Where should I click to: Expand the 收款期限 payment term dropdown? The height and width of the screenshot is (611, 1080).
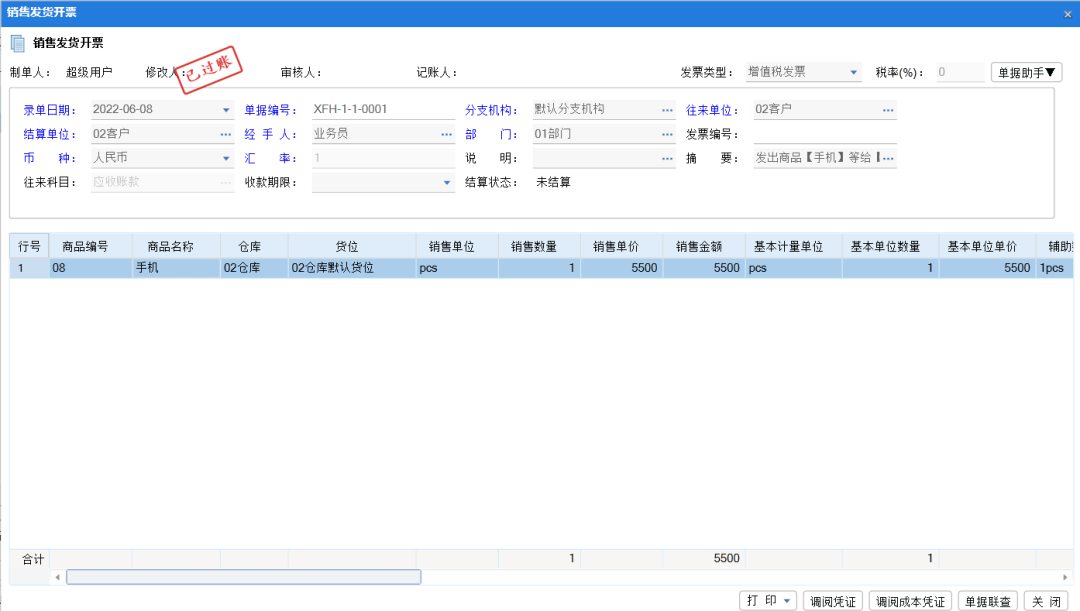(446, 181)
